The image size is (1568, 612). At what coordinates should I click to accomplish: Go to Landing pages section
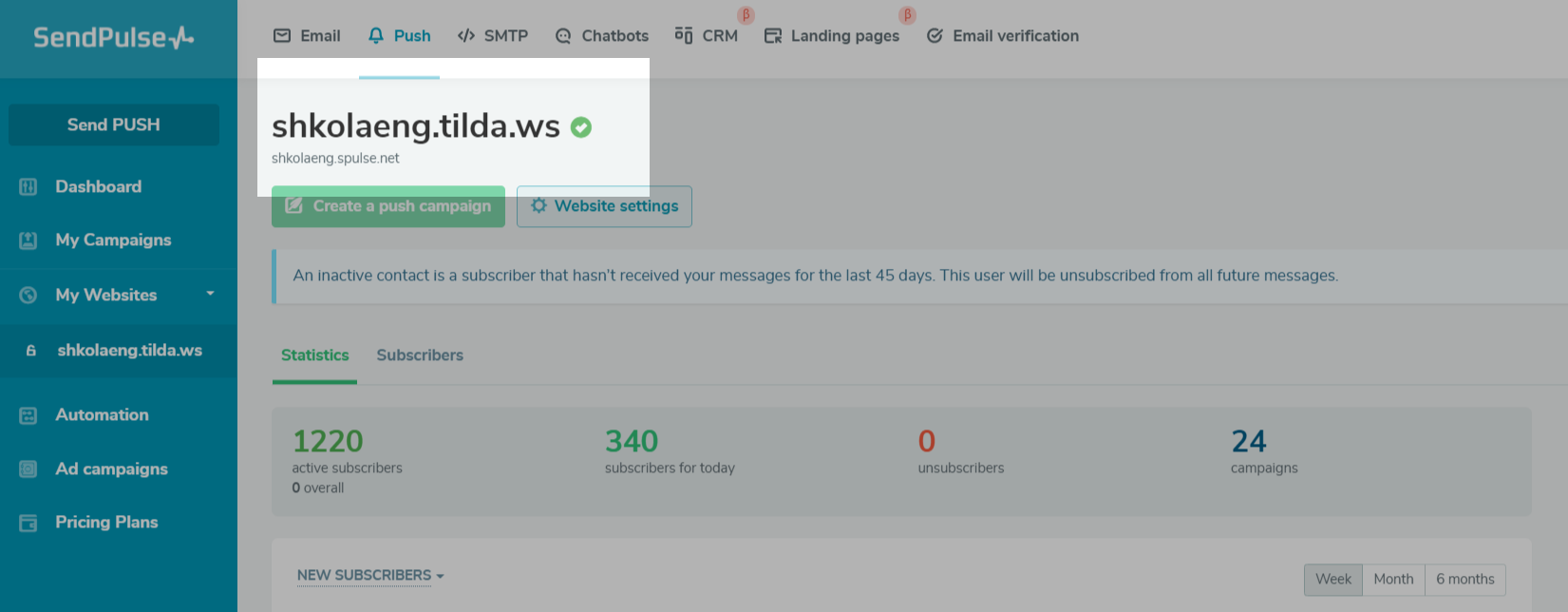tap(832, 36)
